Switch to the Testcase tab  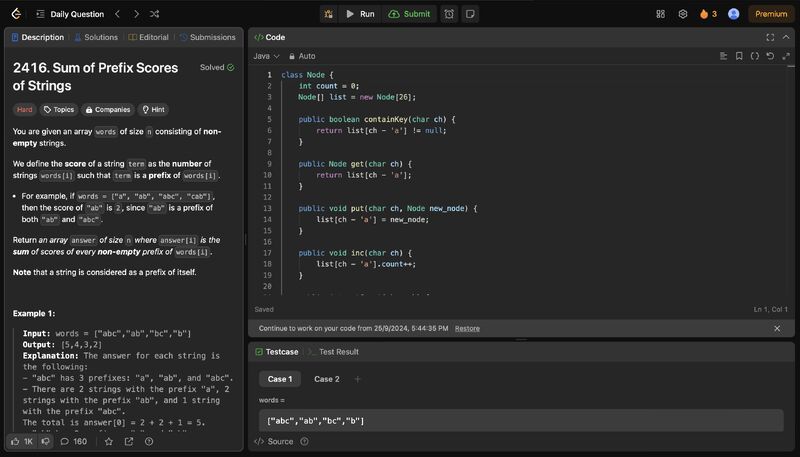tap(277, 352)
